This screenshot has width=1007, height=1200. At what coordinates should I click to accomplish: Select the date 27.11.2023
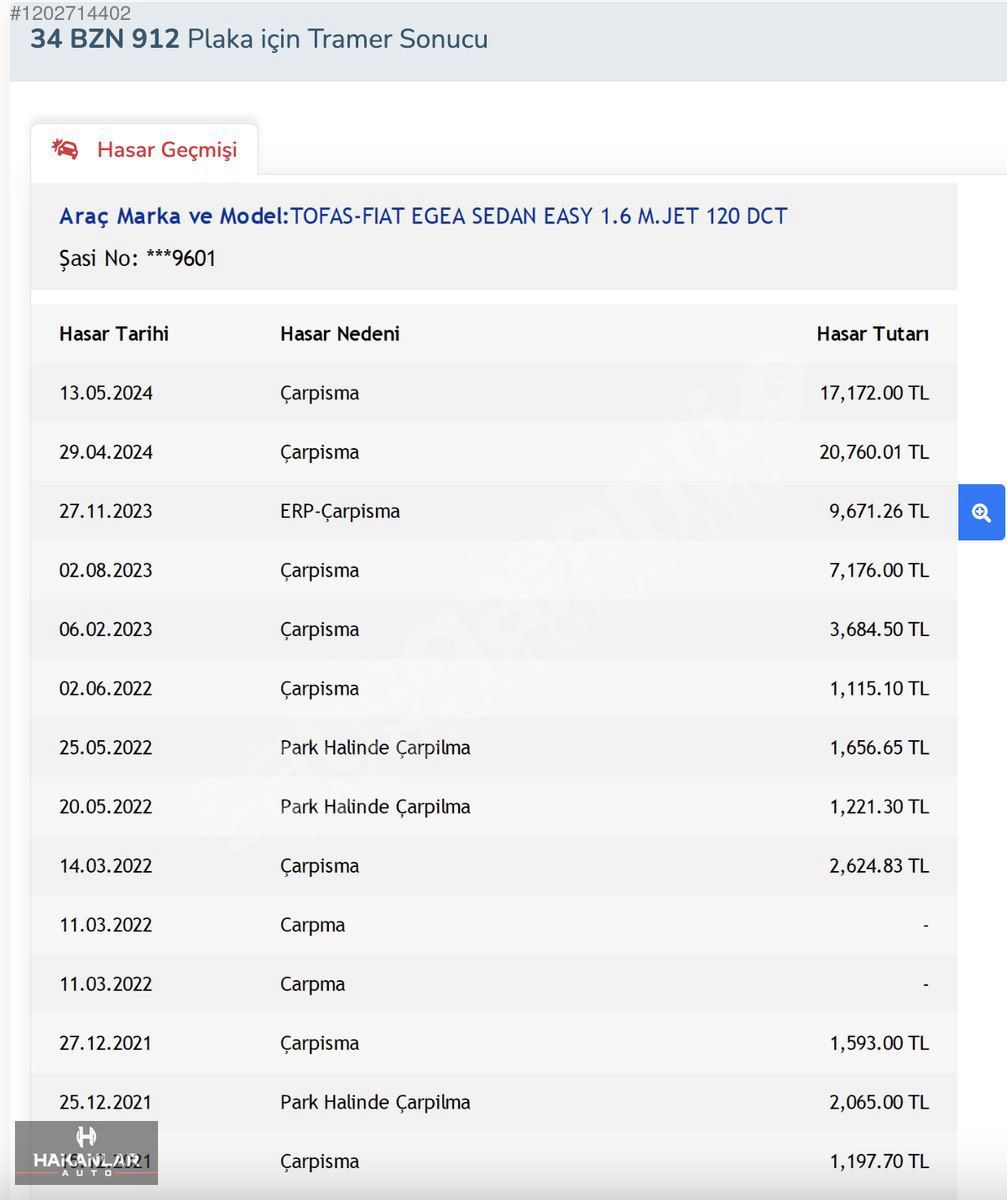(x=106, y=511)
